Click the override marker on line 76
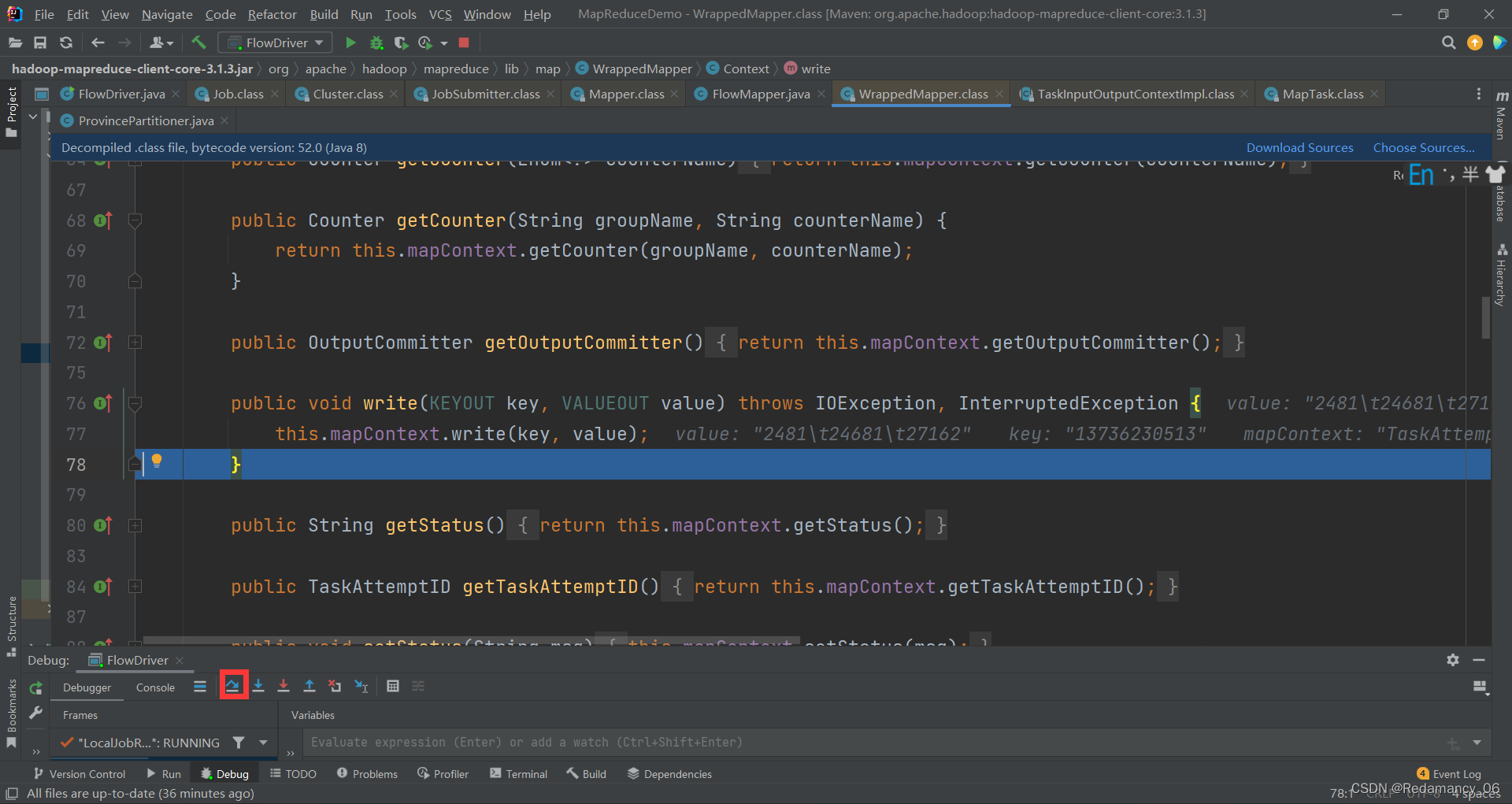 (x=103, y=403)
